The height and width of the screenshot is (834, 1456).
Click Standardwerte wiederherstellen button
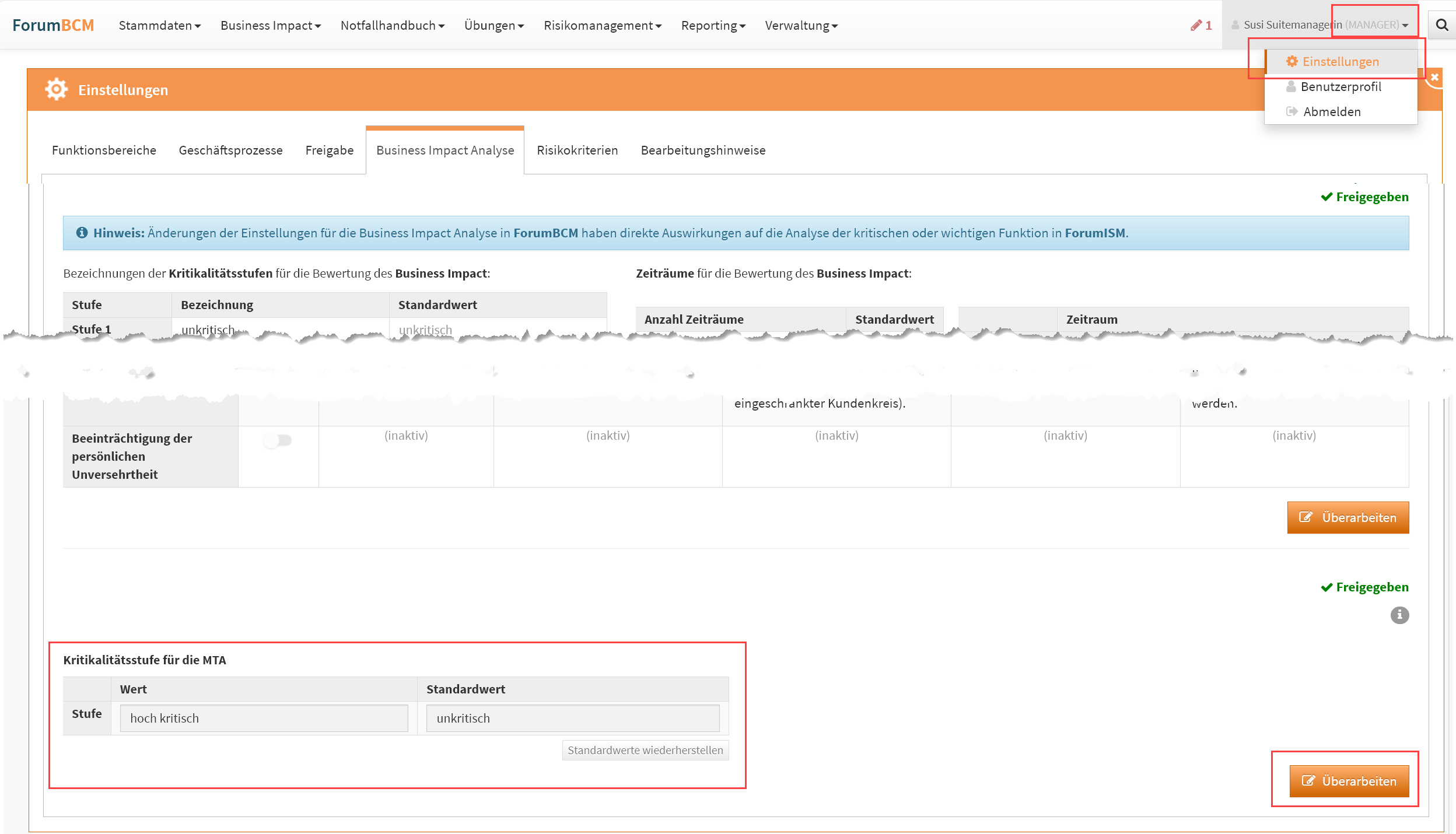click(645, 750)
